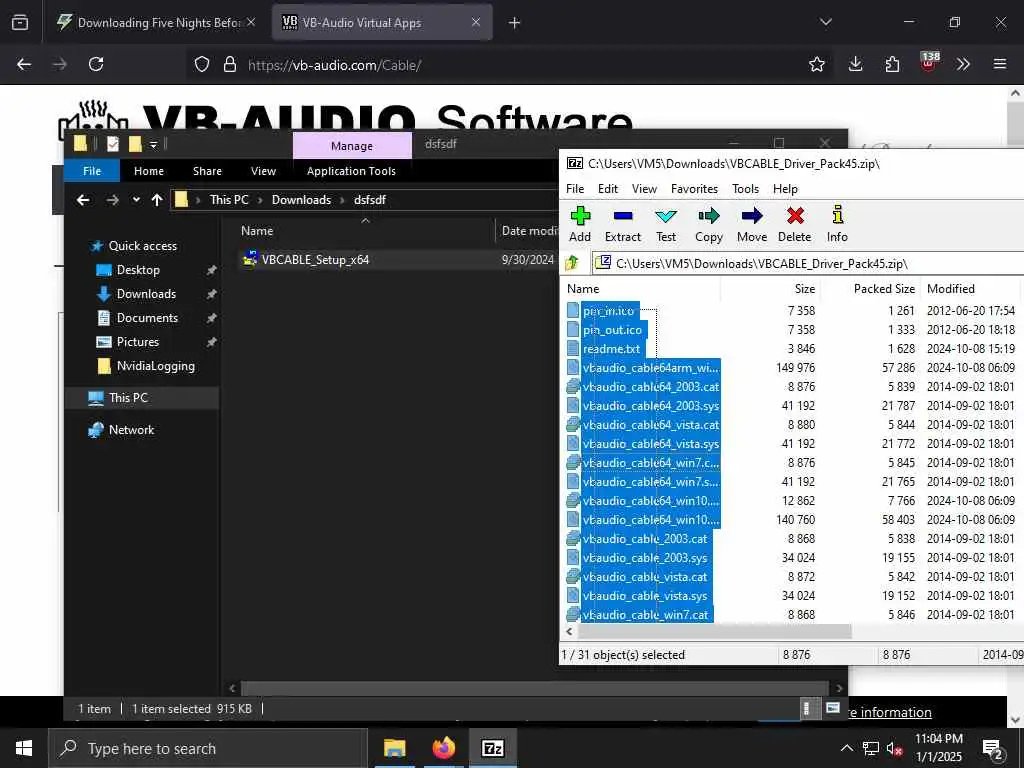Image resolution: width=1024 pixels, height=768 pixels.
Task: Open Quick Access Toolbar customize dropdown
Action: coord(153,144)
